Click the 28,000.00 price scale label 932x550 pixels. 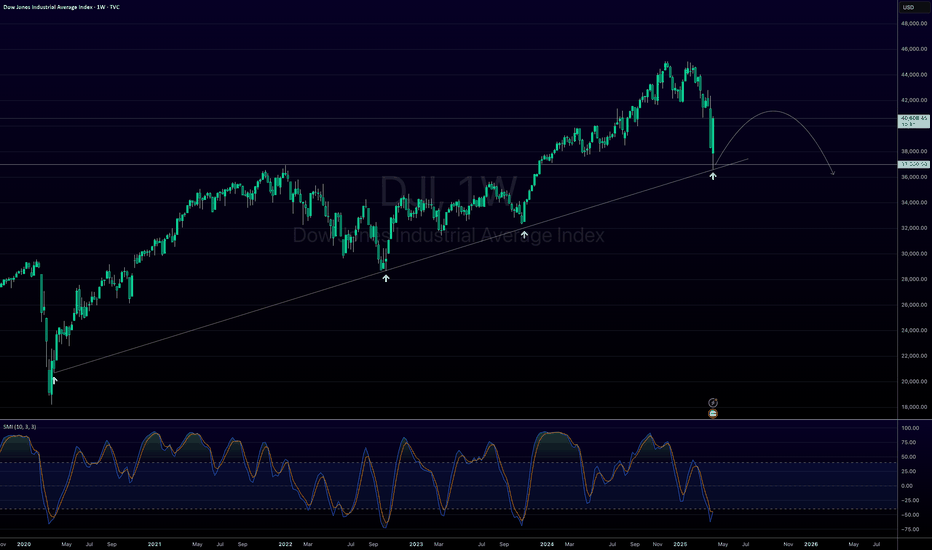(914, 279)
